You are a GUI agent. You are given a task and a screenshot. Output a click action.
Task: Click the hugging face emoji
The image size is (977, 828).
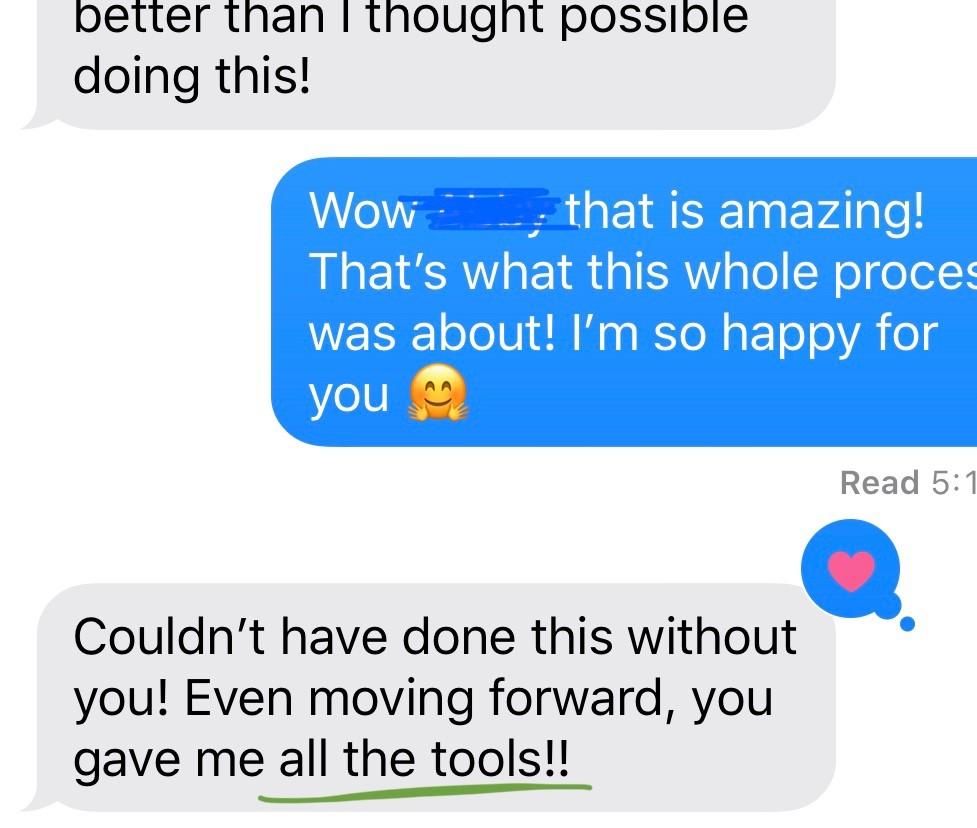pos(437,393)
